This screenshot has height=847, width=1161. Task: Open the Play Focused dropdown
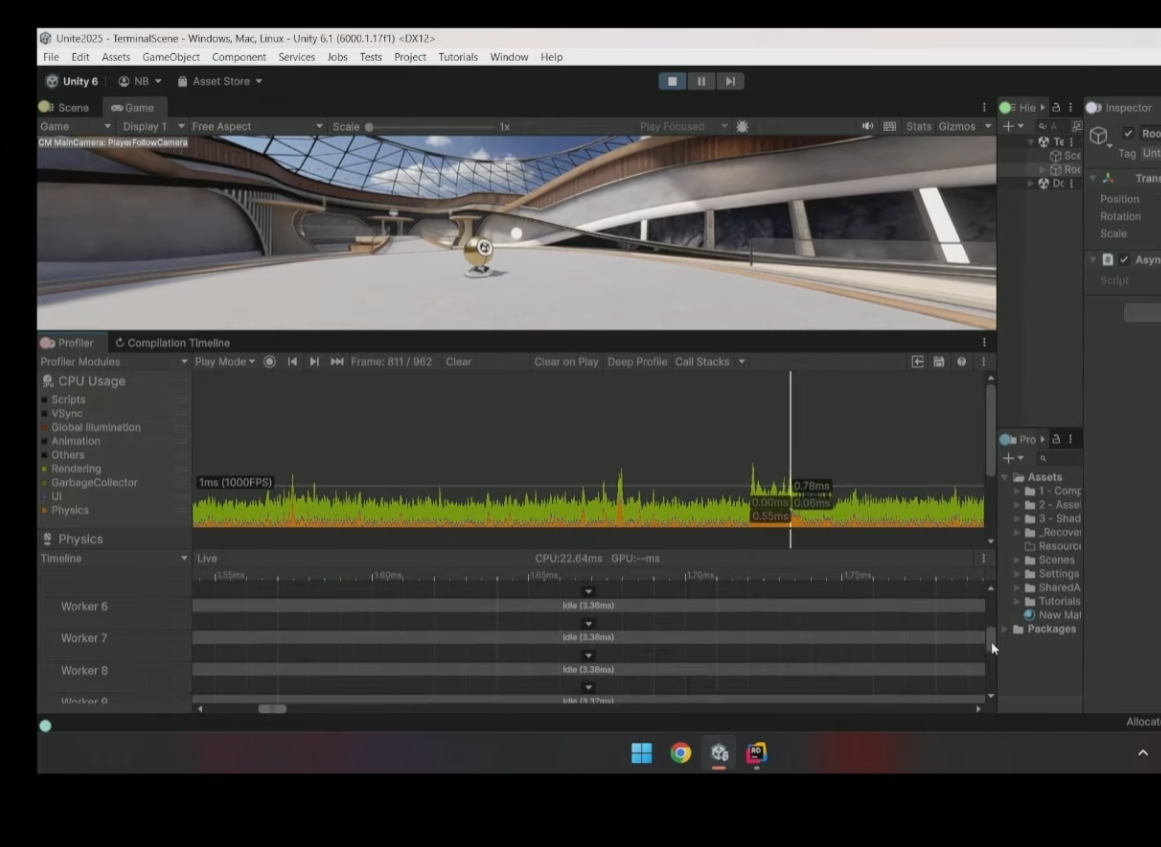coord(683,127)
